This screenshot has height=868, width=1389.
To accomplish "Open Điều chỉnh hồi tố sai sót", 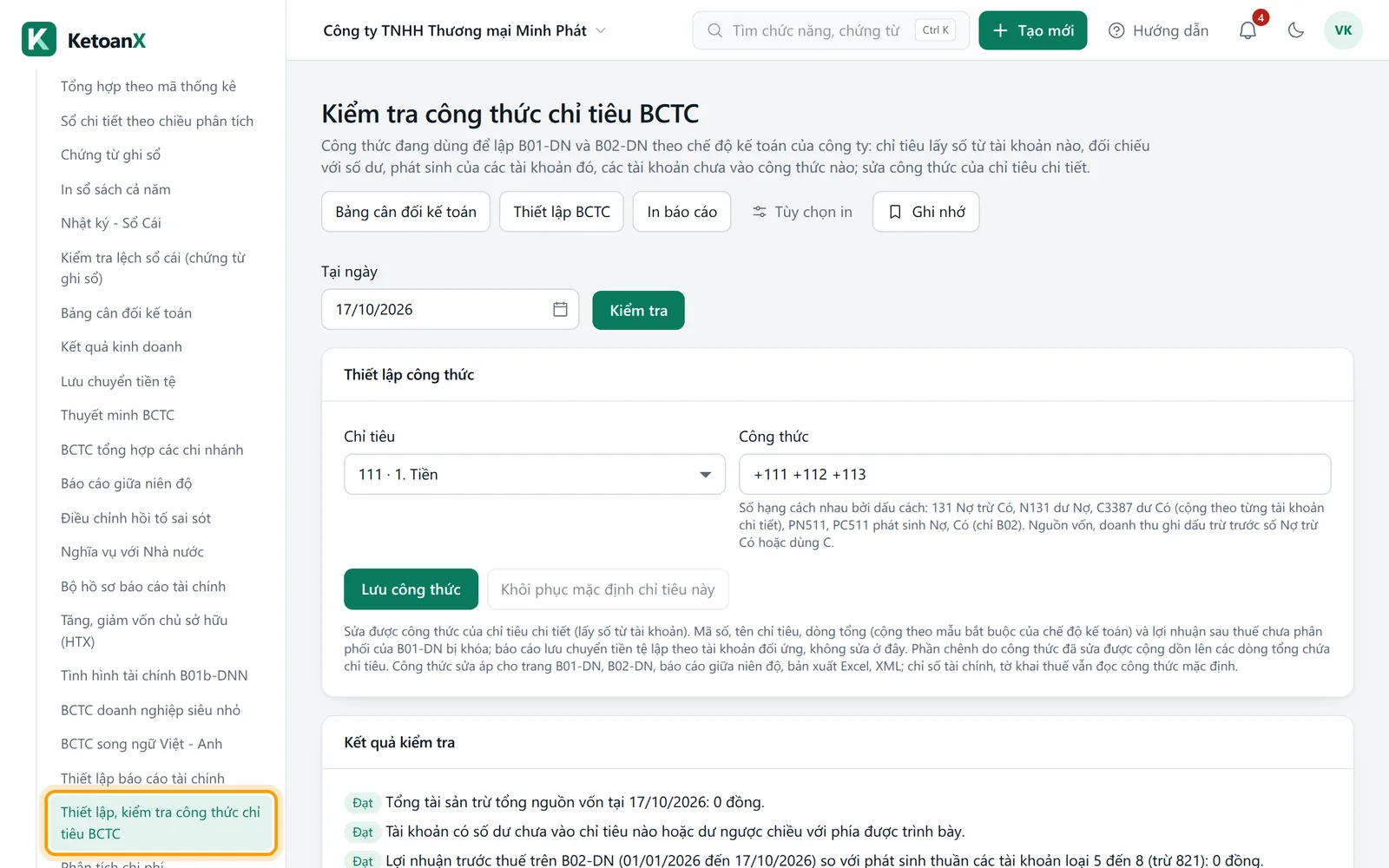I will coord(135,518).
